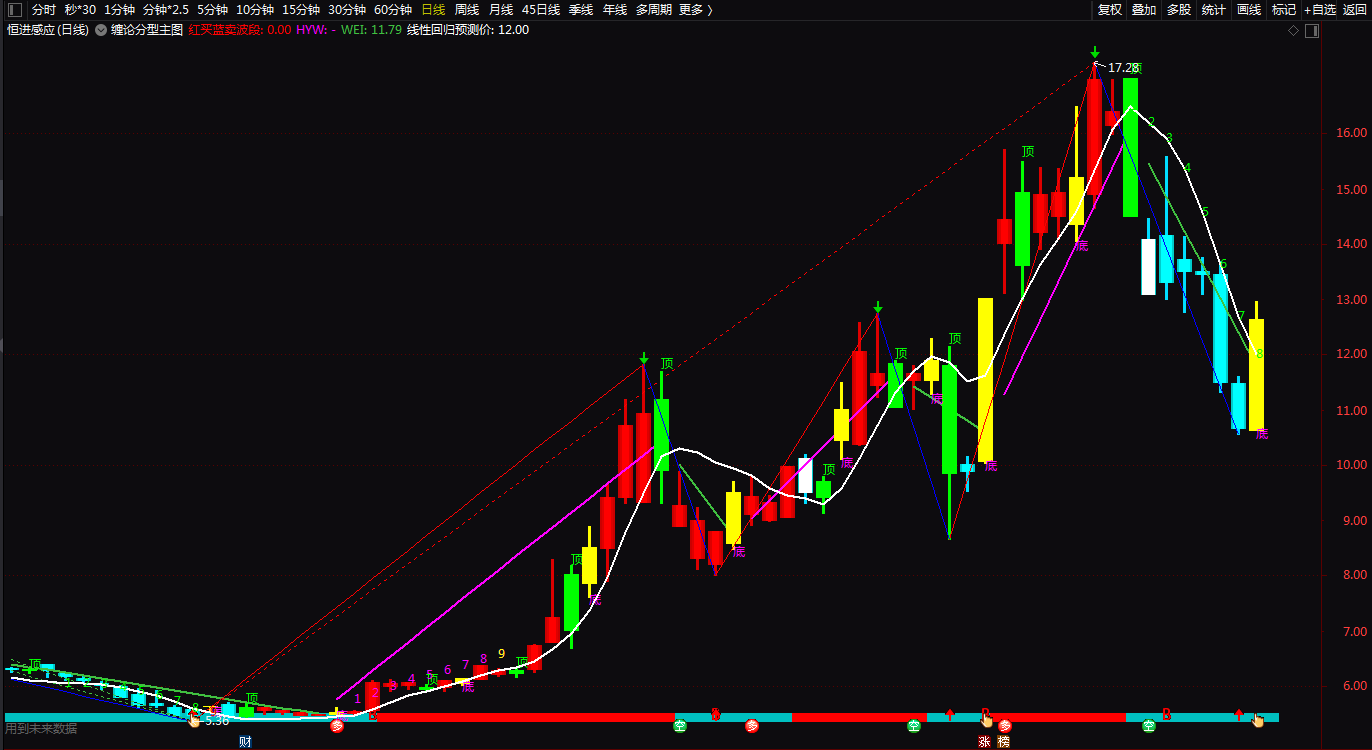Expand the 更多 periods menu

click(696, 10)
